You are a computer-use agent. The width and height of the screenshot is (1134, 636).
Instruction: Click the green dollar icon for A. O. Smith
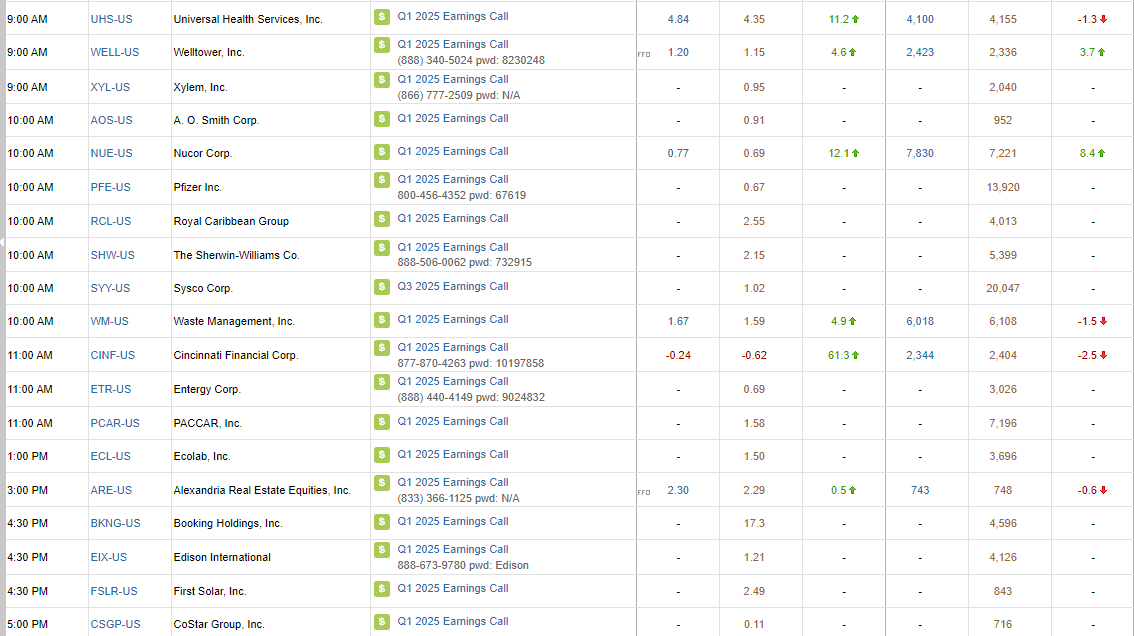point(382,118)
